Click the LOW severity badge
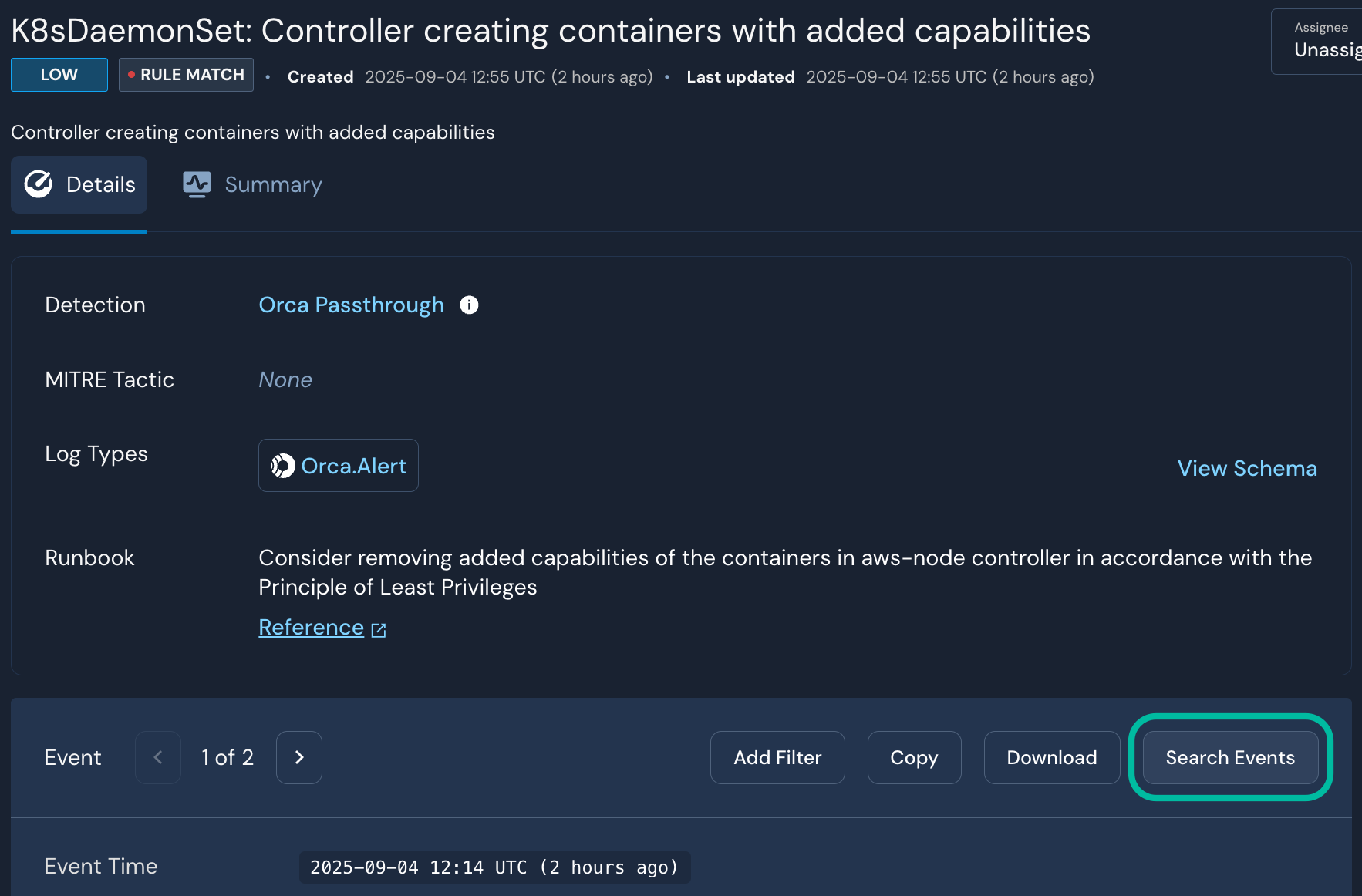Viewport: 1362px width, 896px height. (59, 75)
